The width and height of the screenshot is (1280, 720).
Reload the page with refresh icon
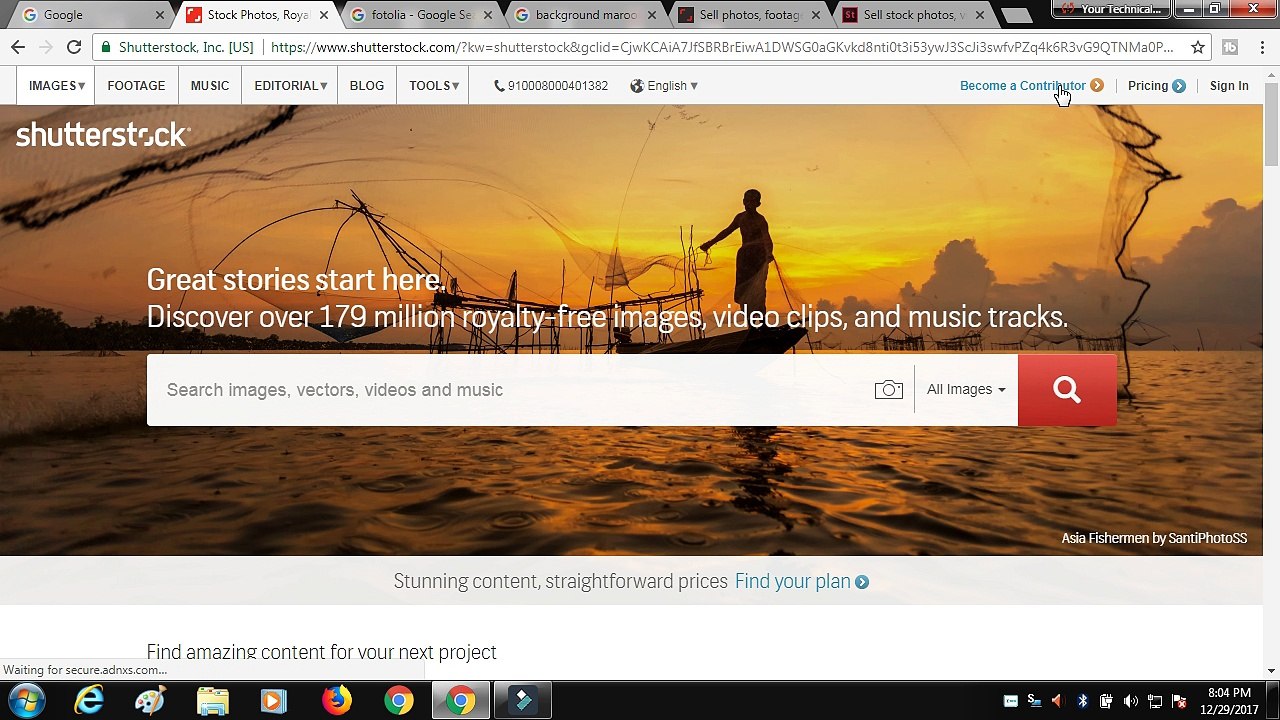click(74, 47)
